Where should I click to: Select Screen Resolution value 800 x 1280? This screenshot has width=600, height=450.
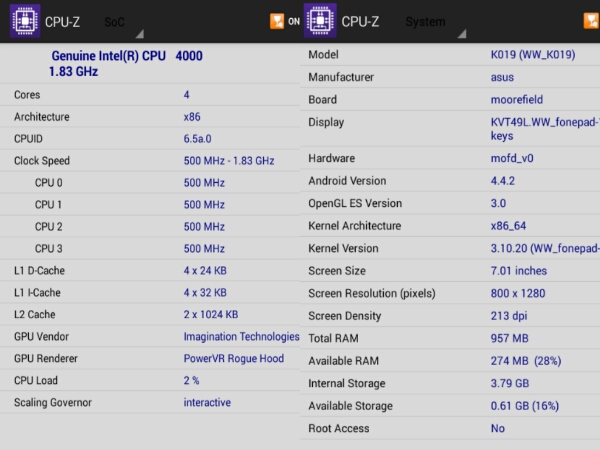518,293
